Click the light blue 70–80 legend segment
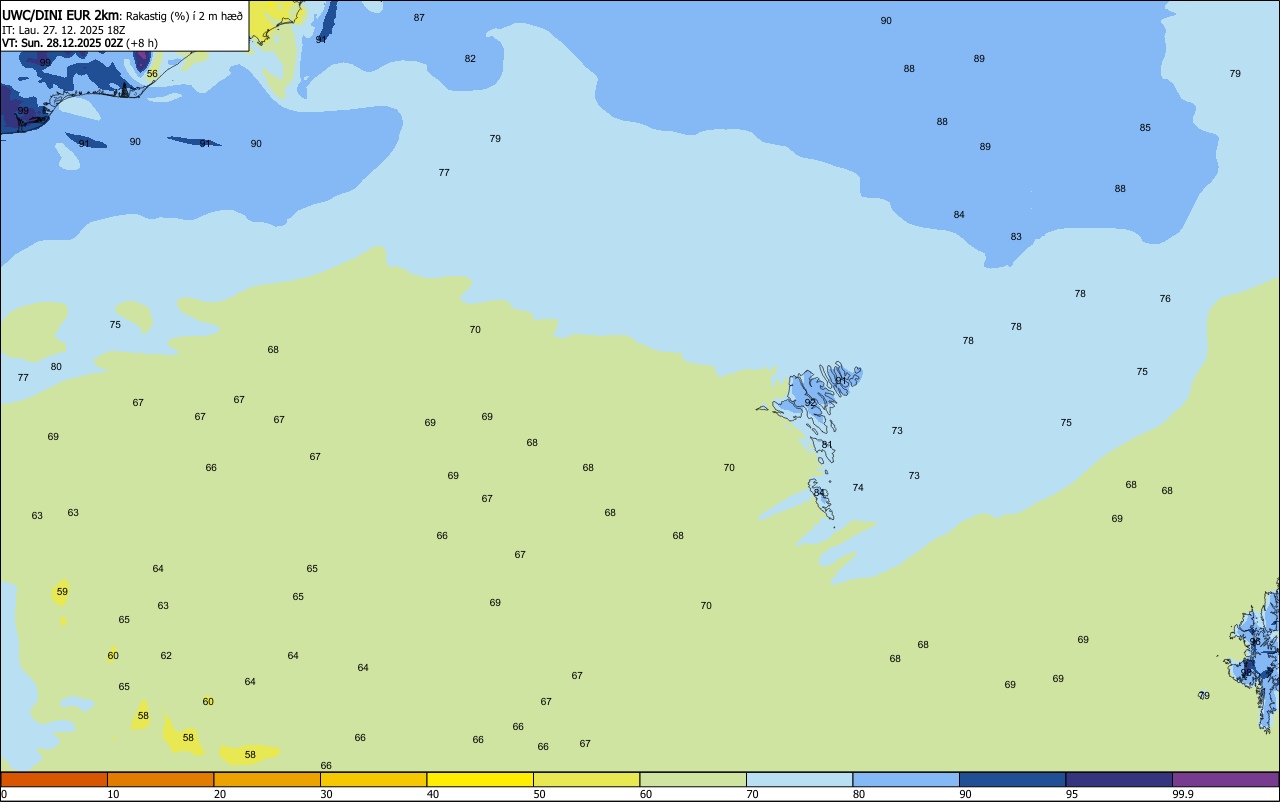This screenshot has width=1280, height=802. (x=799, y=779)
